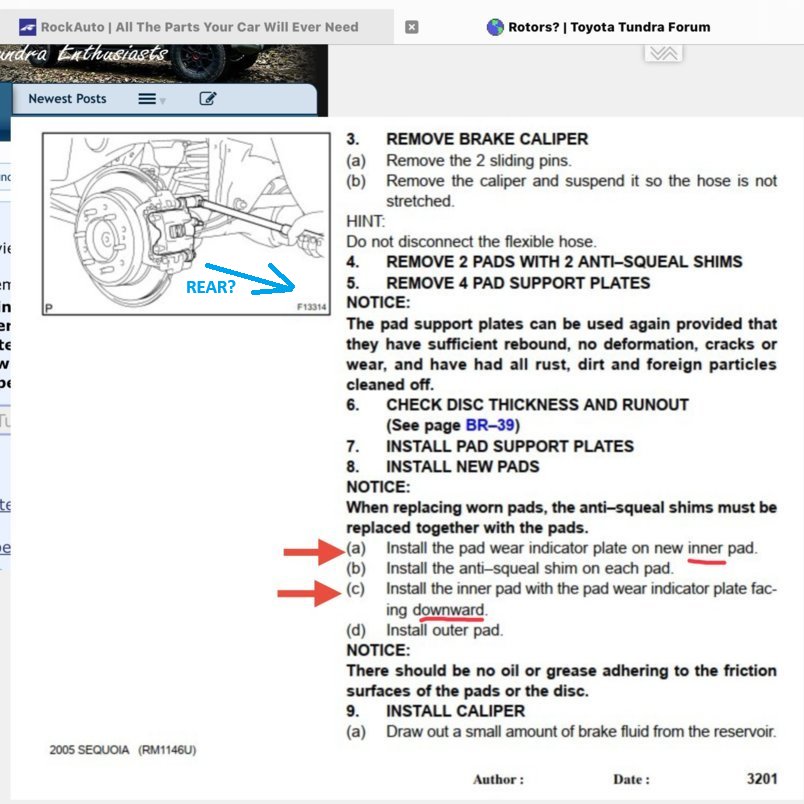Click the footer text "2005 SEQUOIA (RM1146U)"
This screenshot has height=804, width=804.
click(x=123, y=750)
